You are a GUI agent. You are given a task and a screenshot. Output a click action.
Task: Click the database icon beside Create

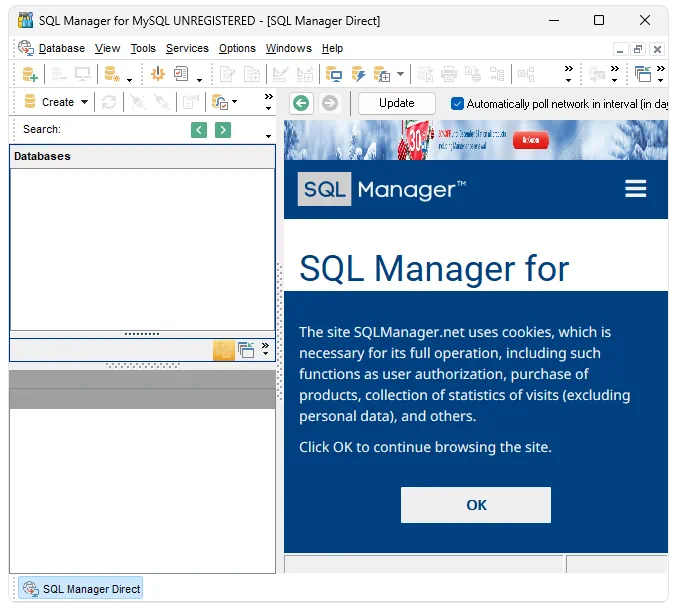pyautogui.click(x=30, y=102)
